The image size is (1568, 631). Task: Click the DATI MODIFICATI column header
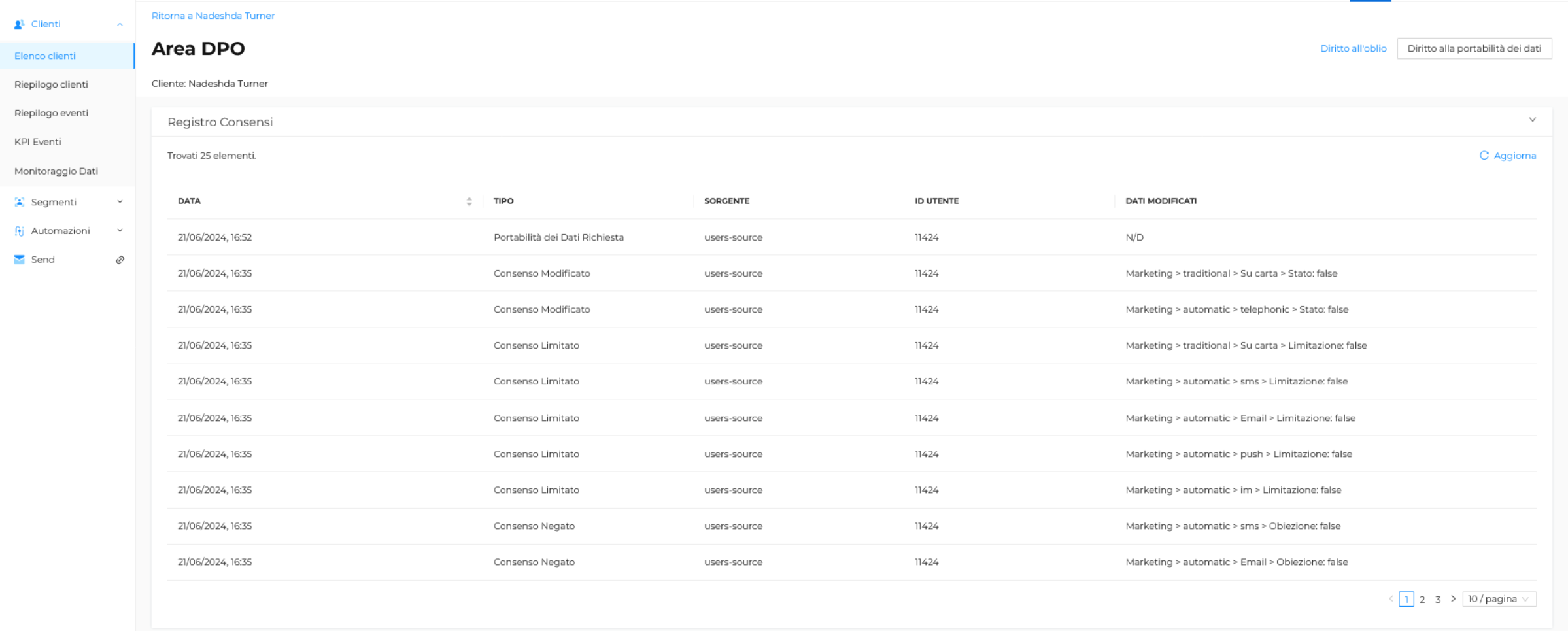click(x=1161, y=201)
